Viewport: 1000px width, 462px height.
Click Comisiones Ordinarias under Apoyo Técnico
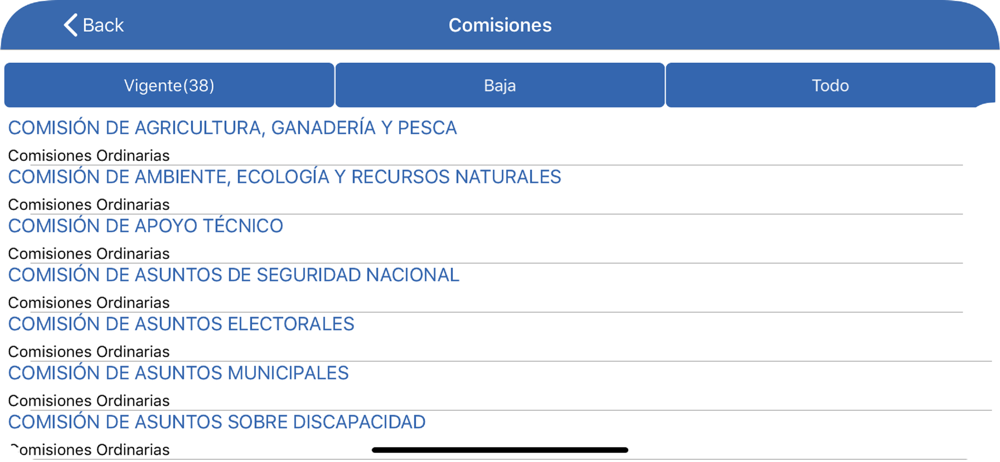pyautogui.click(x=89, y=253)
